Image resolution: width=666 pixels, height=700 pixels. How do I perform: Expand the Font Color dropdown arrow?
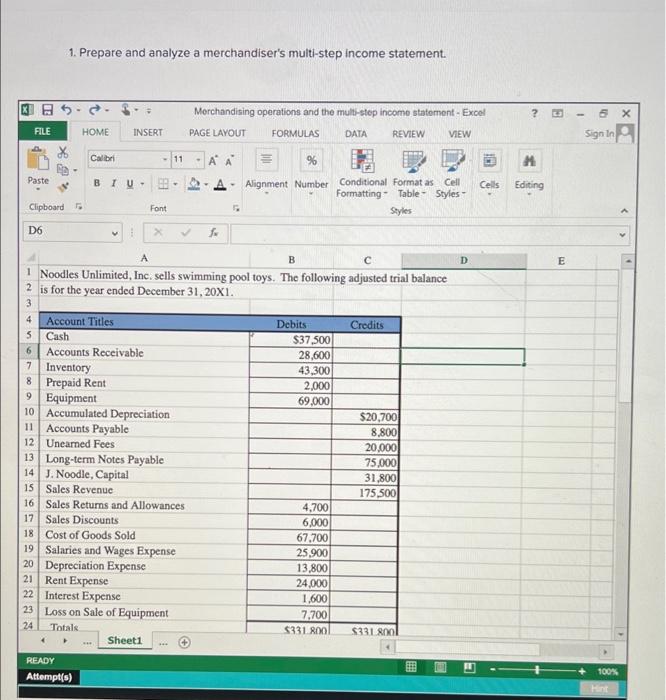pos(232,184)
